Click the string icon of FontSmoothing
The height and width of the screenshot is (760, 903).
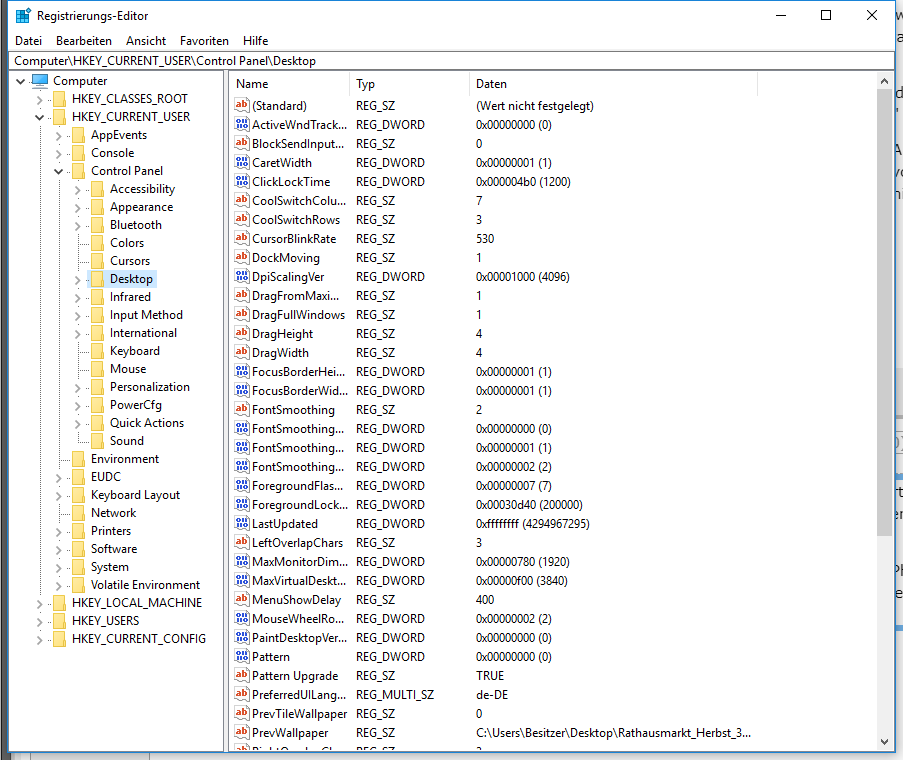pyautogui.click(x=242, y=409)
